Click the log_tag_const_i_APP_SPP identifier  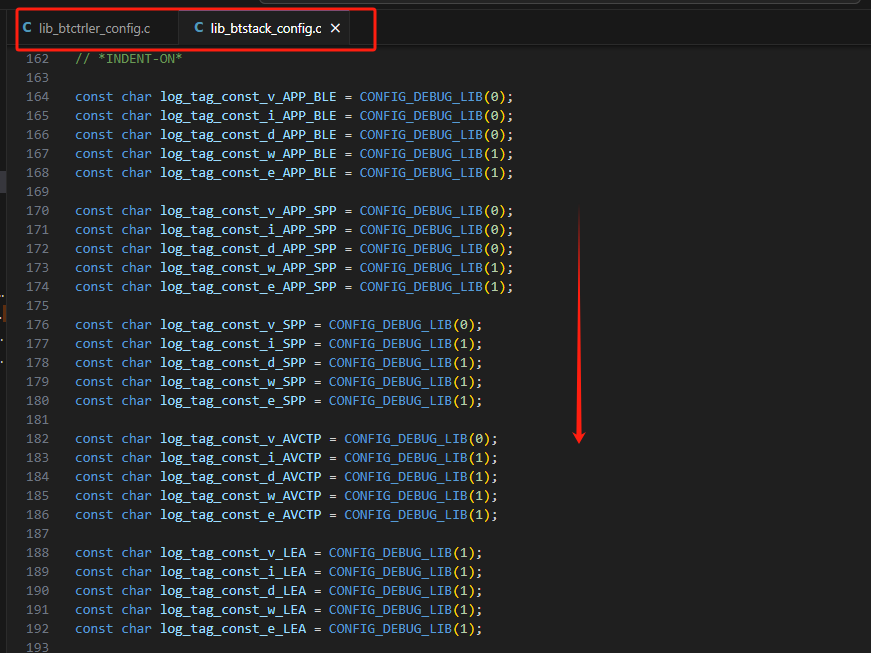[x=248, y=230]
